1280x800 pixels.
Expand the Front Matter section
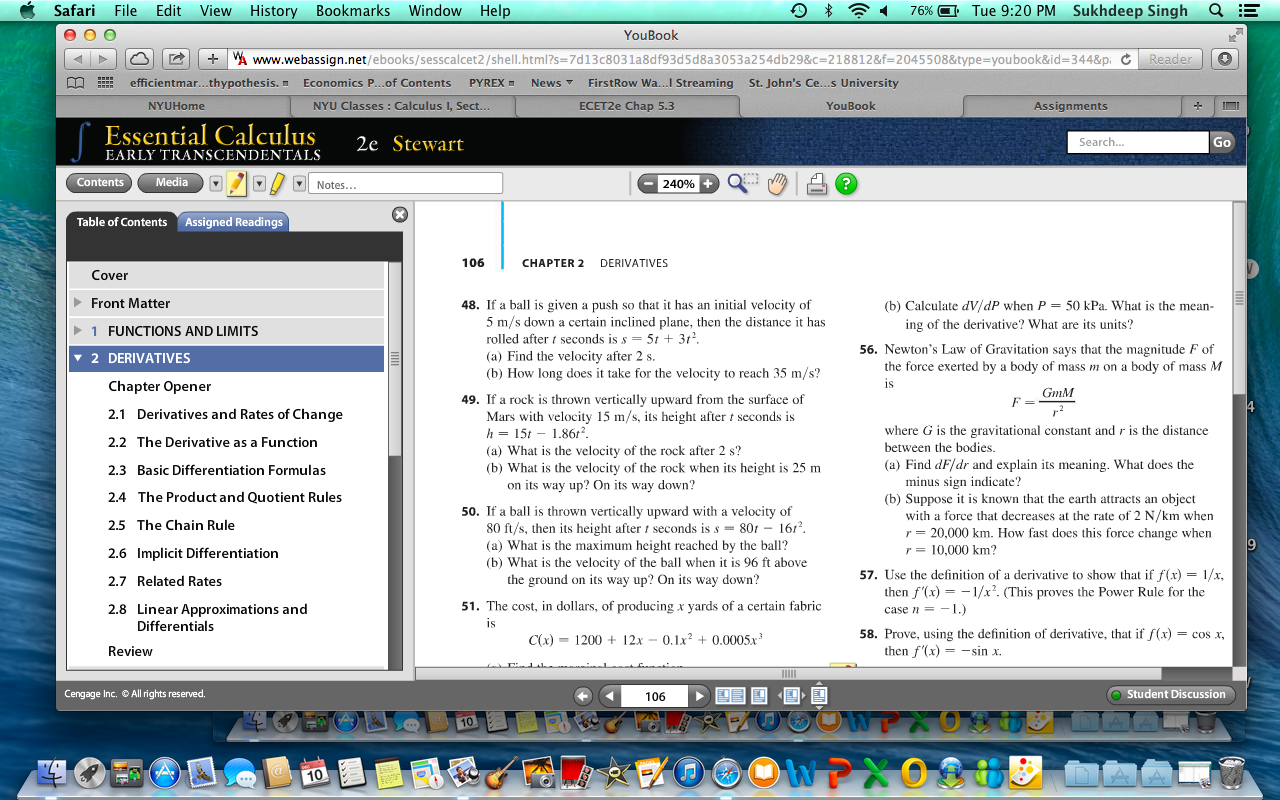click(x=77, y=303)
